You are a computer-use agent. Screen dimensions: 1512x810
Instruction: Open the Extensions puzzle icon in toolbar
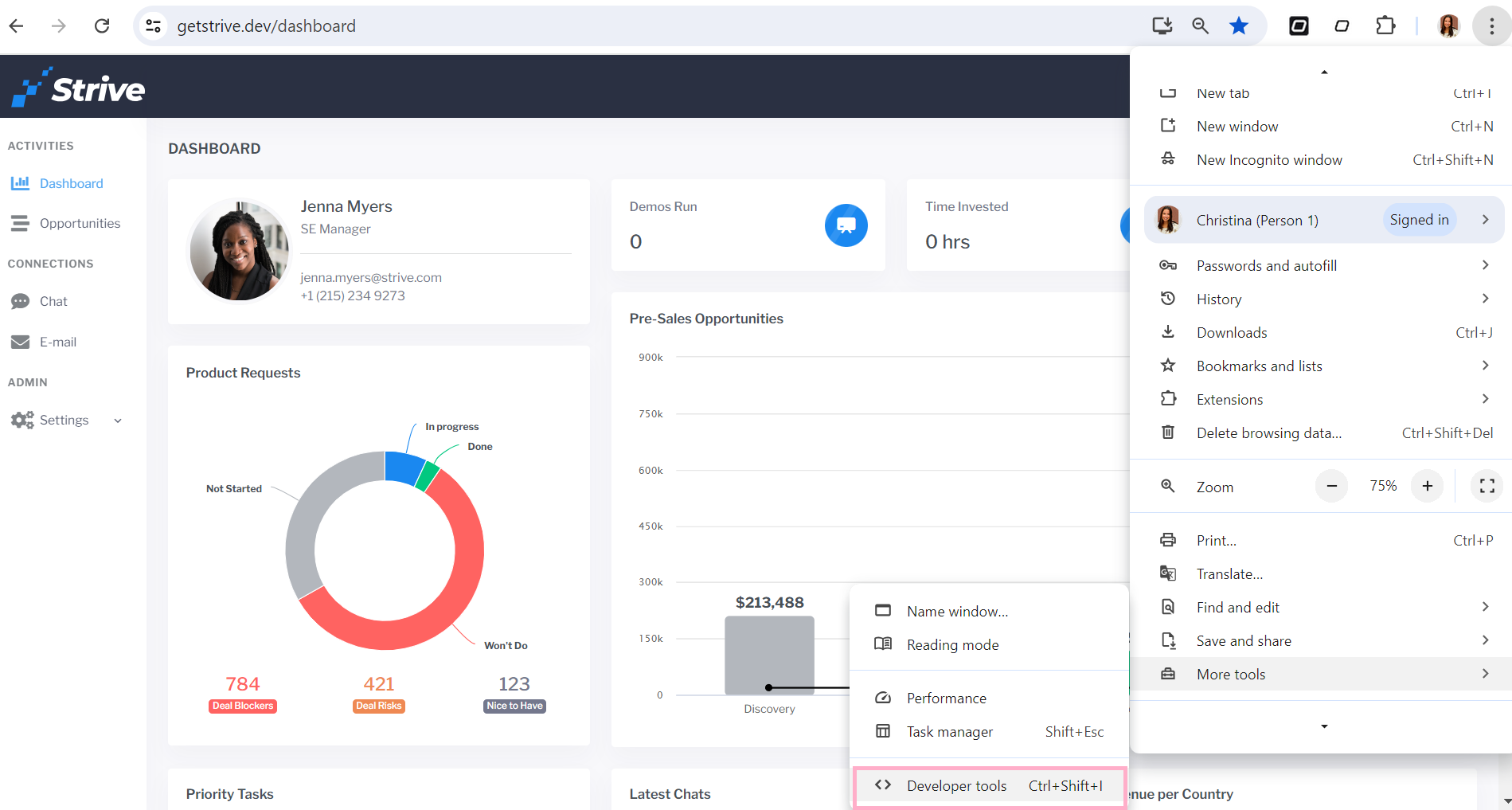click(1385, 26)
